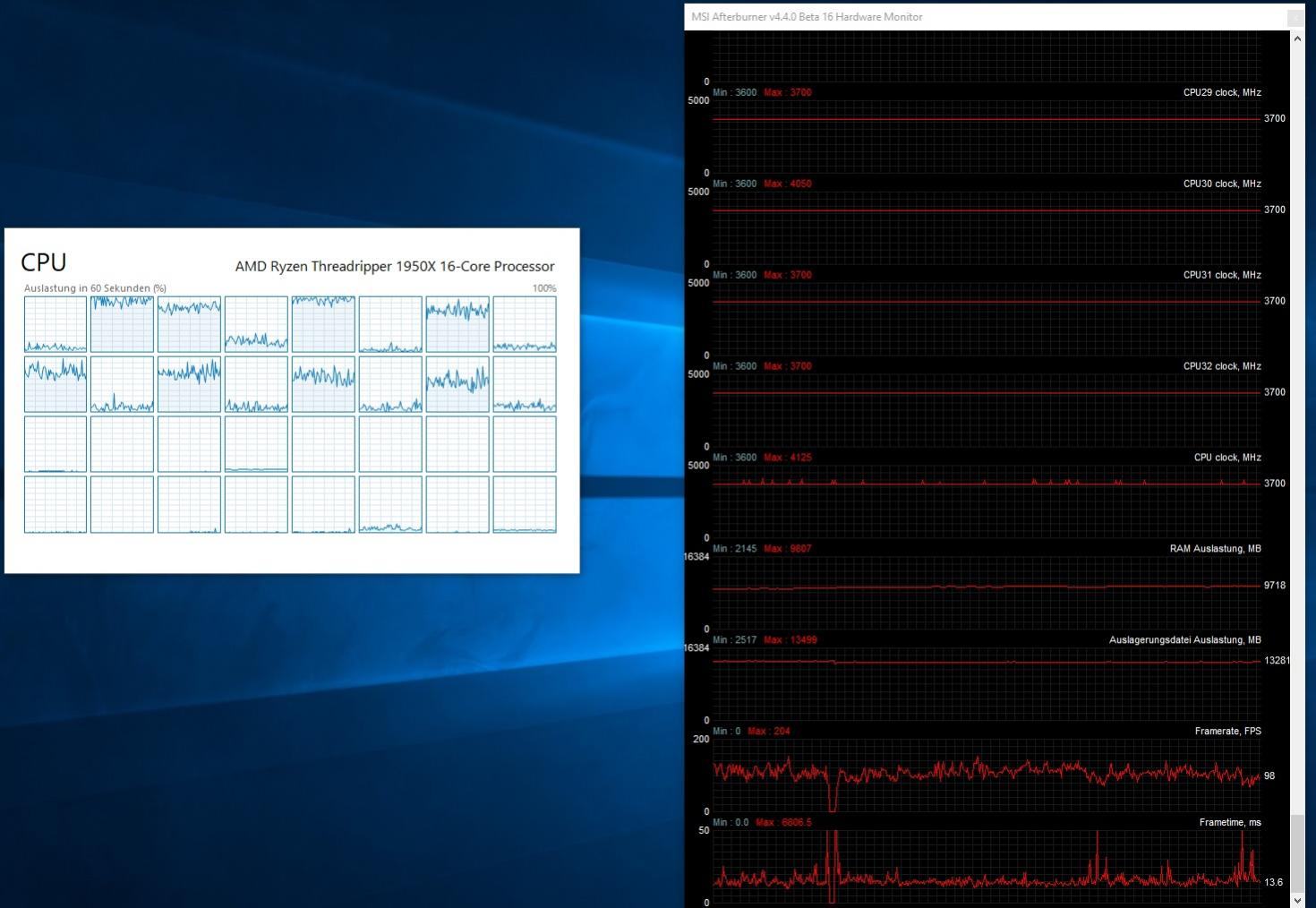Click inside the Frametime ms graph
Viewport: 1316px width, 908px height.
987,867
